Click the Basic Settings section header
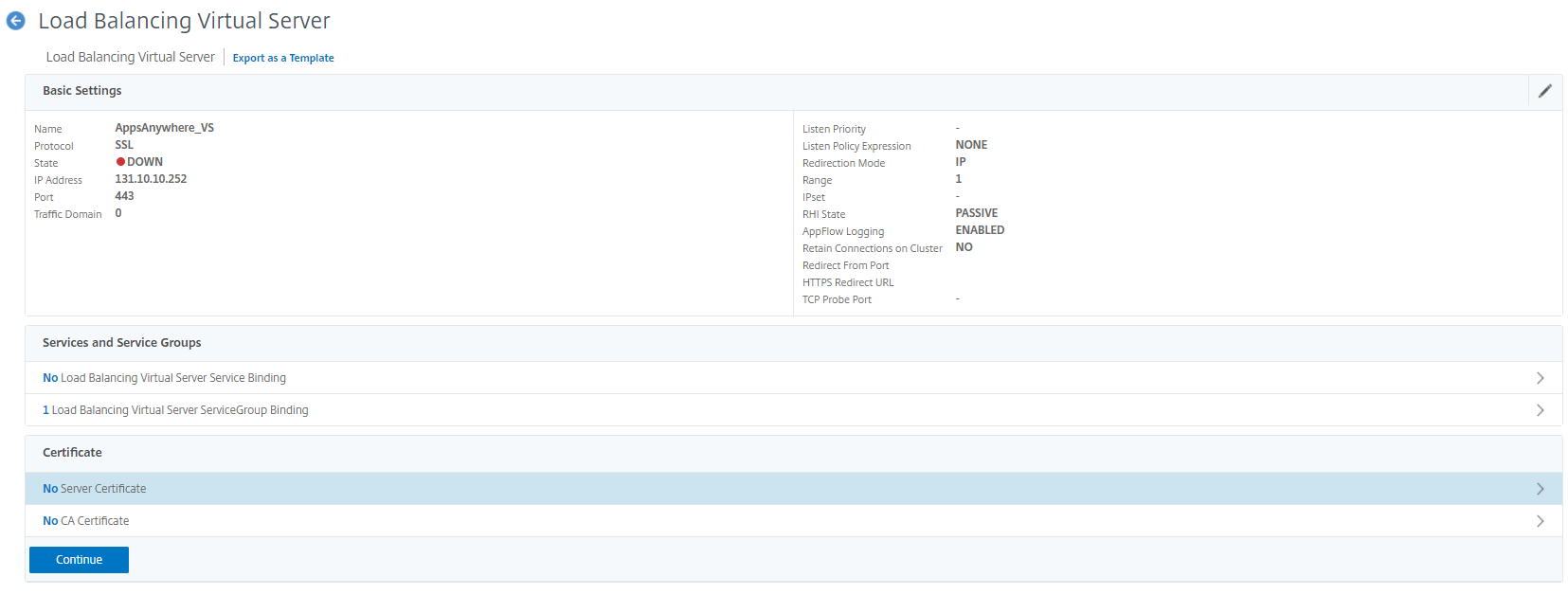 82,91
